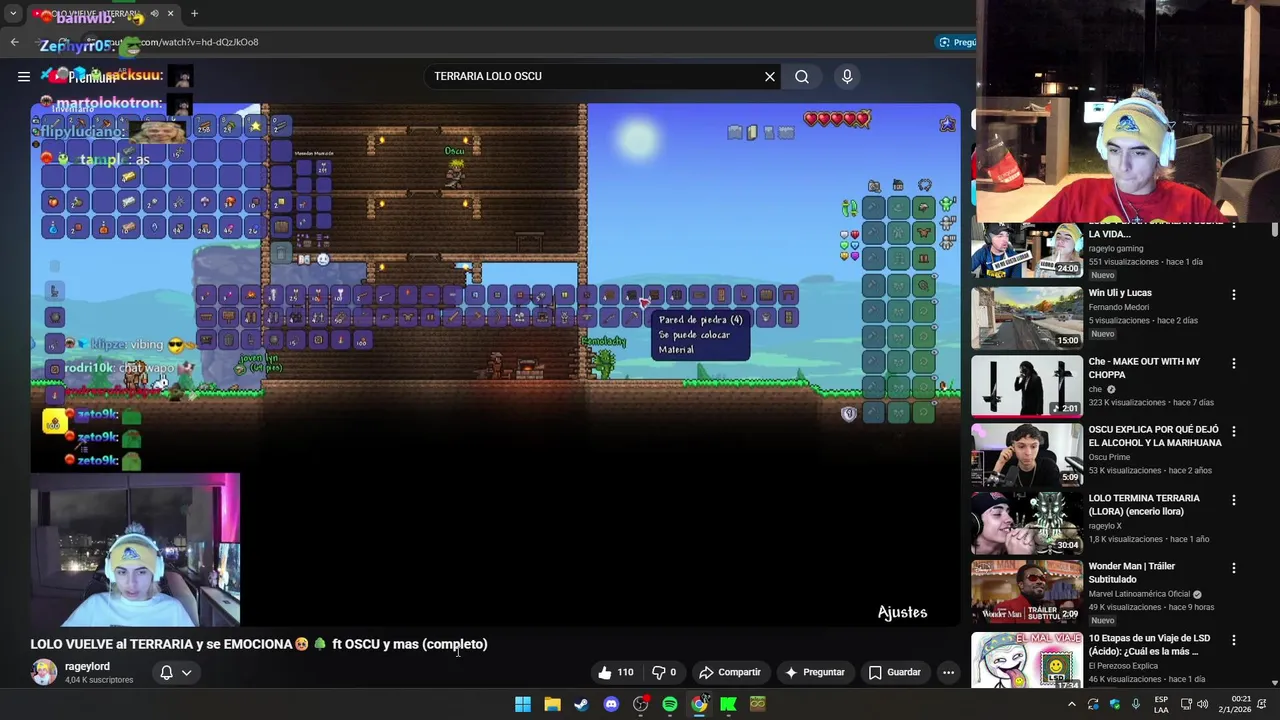The width and height of the screenshot is (1280, 720).
Task: Open Win Uli y Lucas thumbnail 15:00
Action: pyautogui.click(x=1027, y=318)
